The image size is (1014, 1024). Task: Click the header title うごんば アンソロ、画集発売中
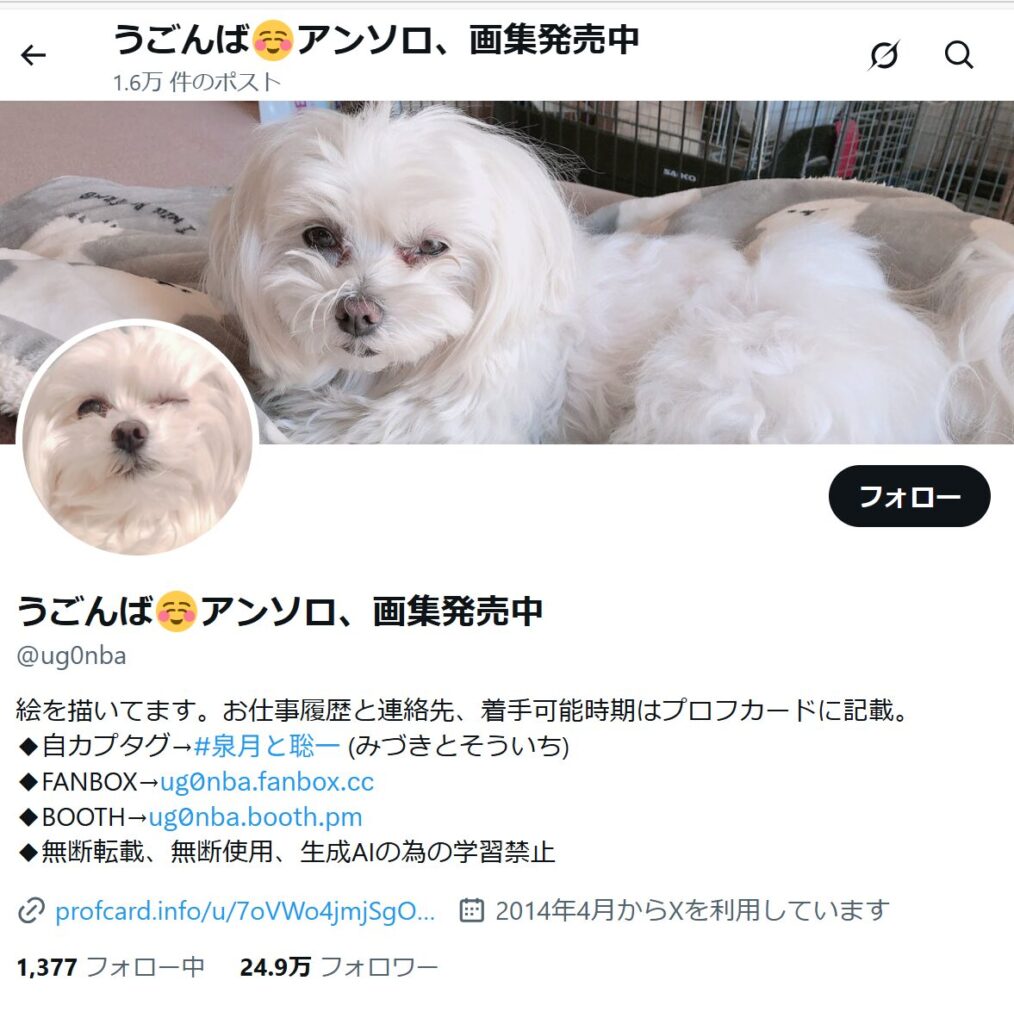tap(376, 40)
